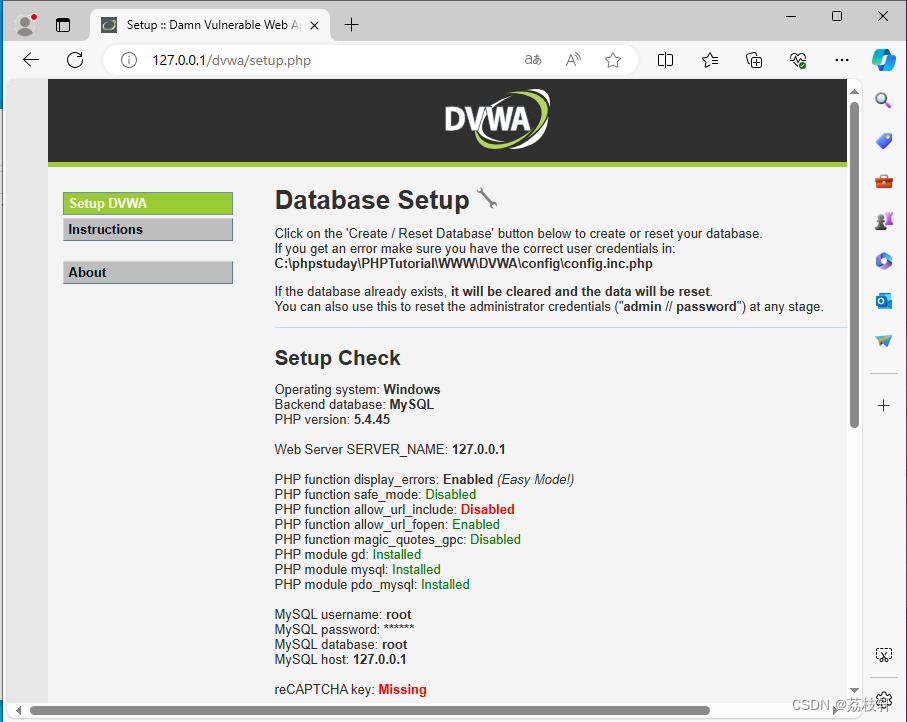Click the MySQL password asterisks value
Screen dimensions: 907x722
pyautogui.click(x=399, y=628)
